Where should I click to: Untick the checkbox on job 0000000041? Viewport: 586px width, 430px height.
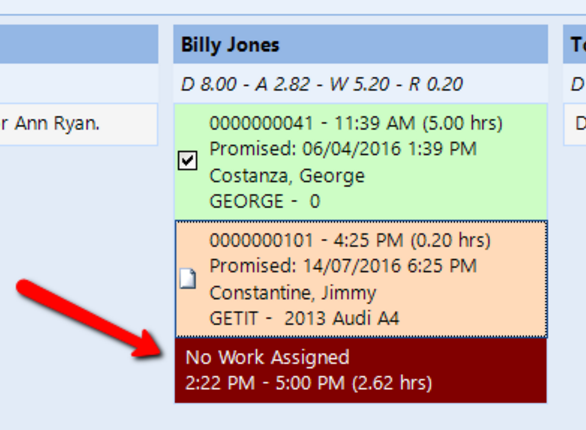(187, 161)
